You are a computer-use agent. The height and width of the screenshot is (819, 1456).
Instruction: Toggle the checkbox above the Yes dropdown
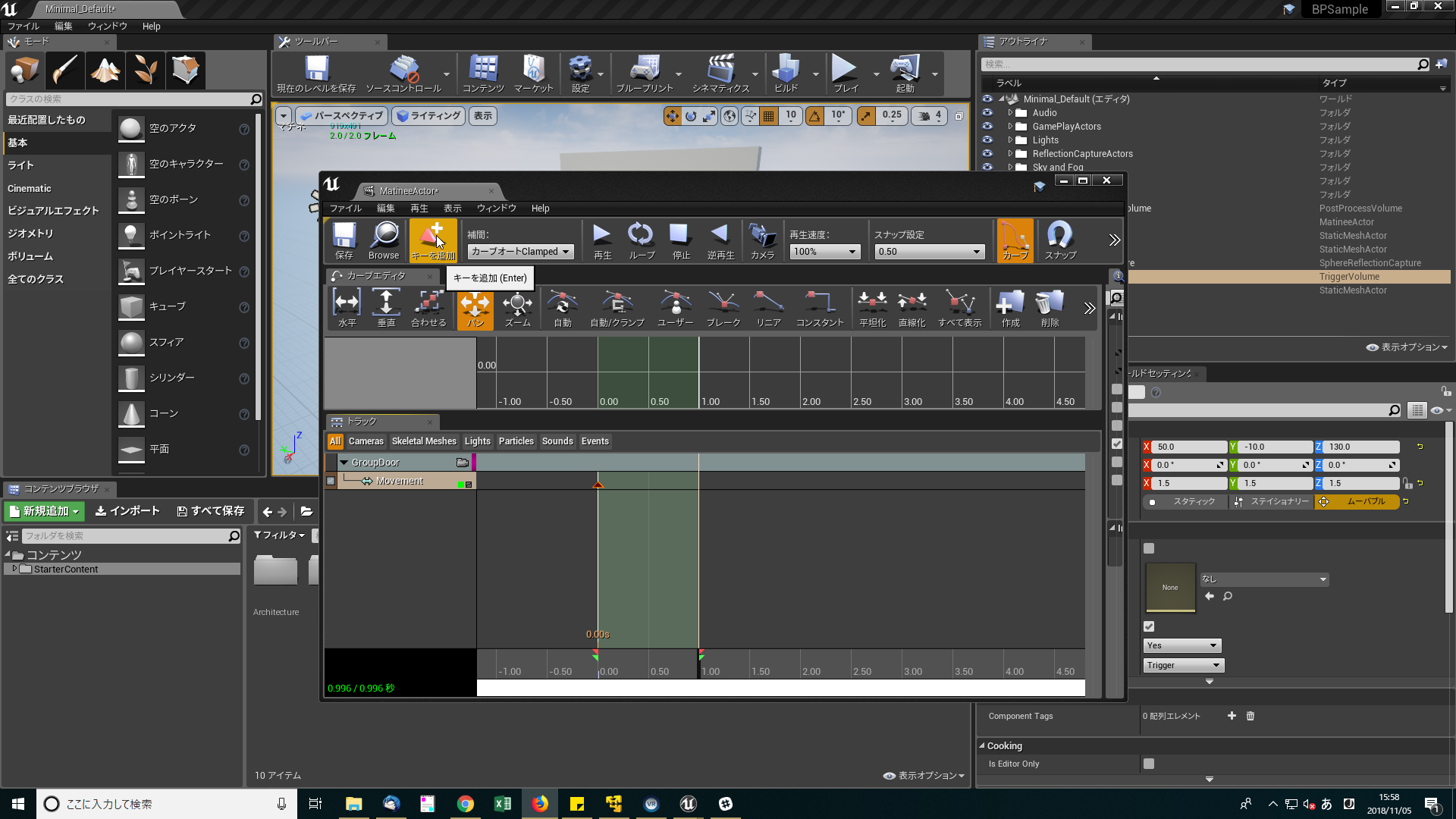click(x=1149, y=626)
